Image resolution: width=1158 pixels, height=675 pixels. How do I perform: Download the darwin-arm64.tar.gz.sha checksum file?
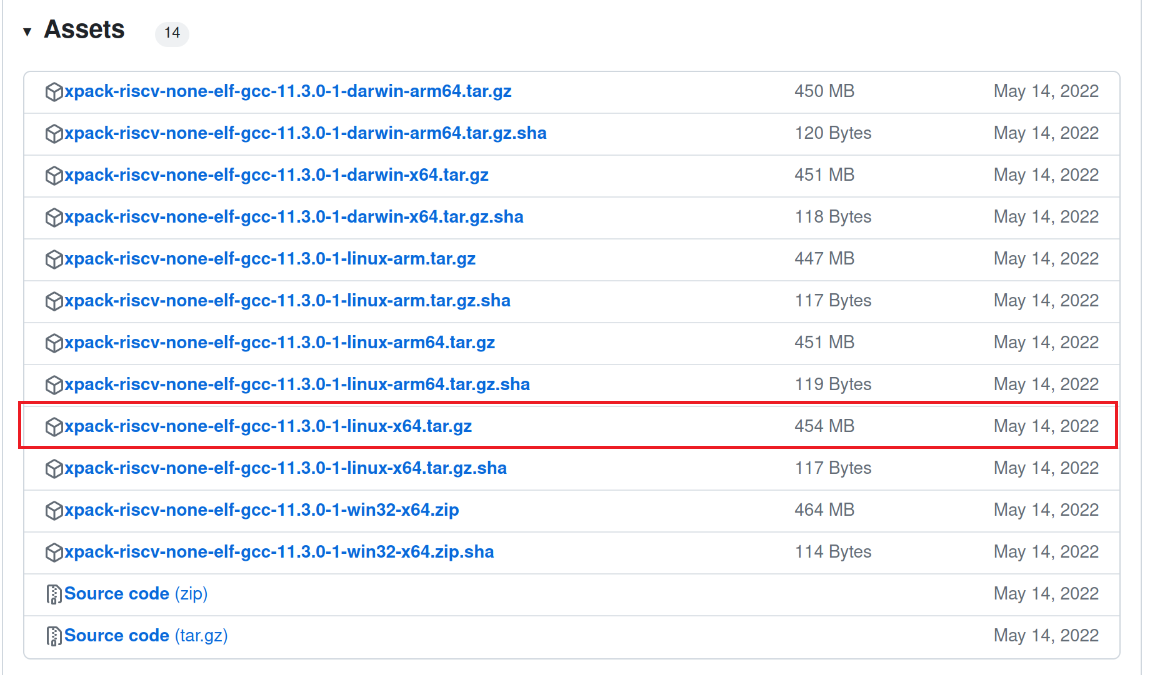point(305,133)
